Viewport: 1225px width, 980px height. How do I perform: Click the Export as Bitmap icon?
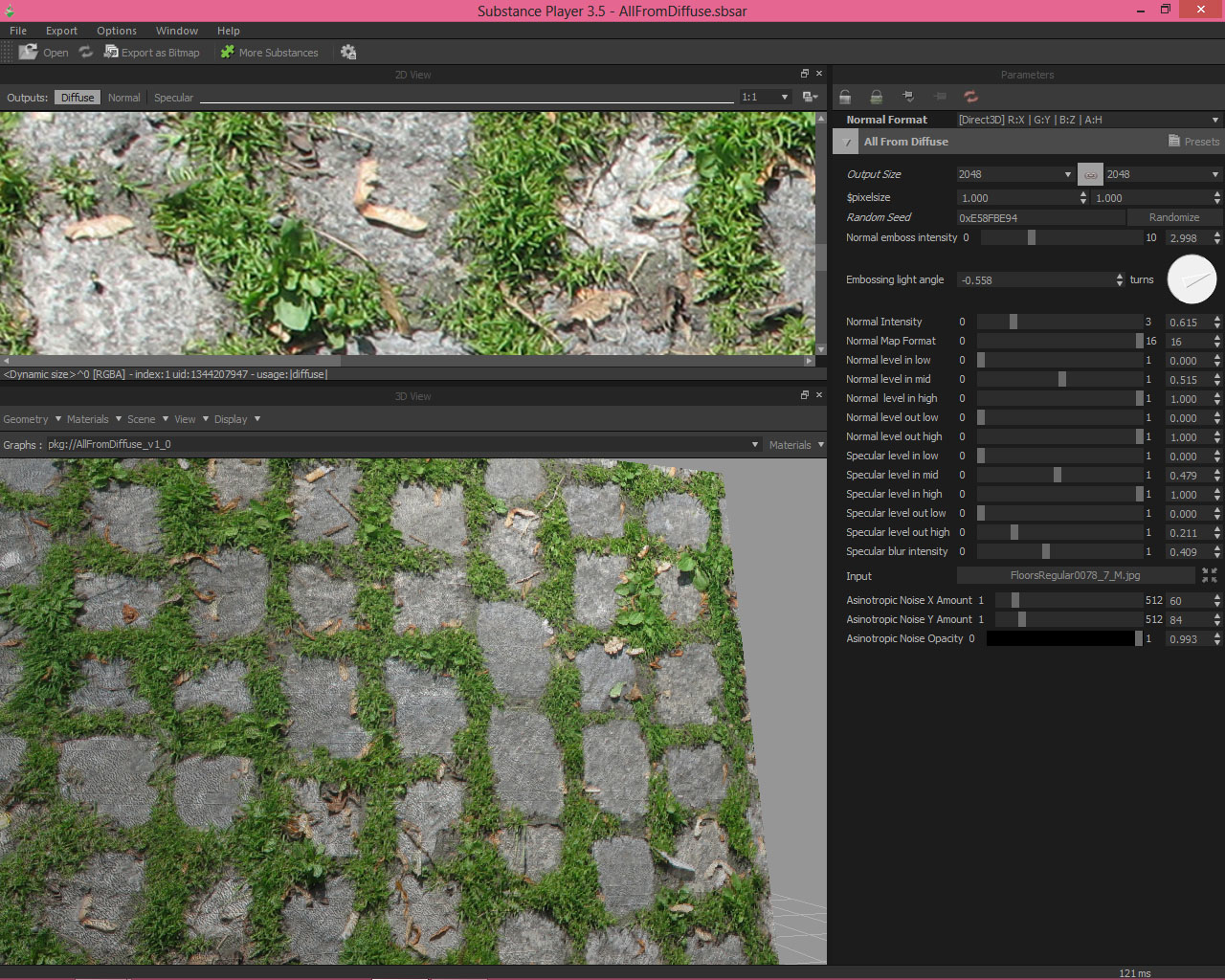tap(112, 52)
